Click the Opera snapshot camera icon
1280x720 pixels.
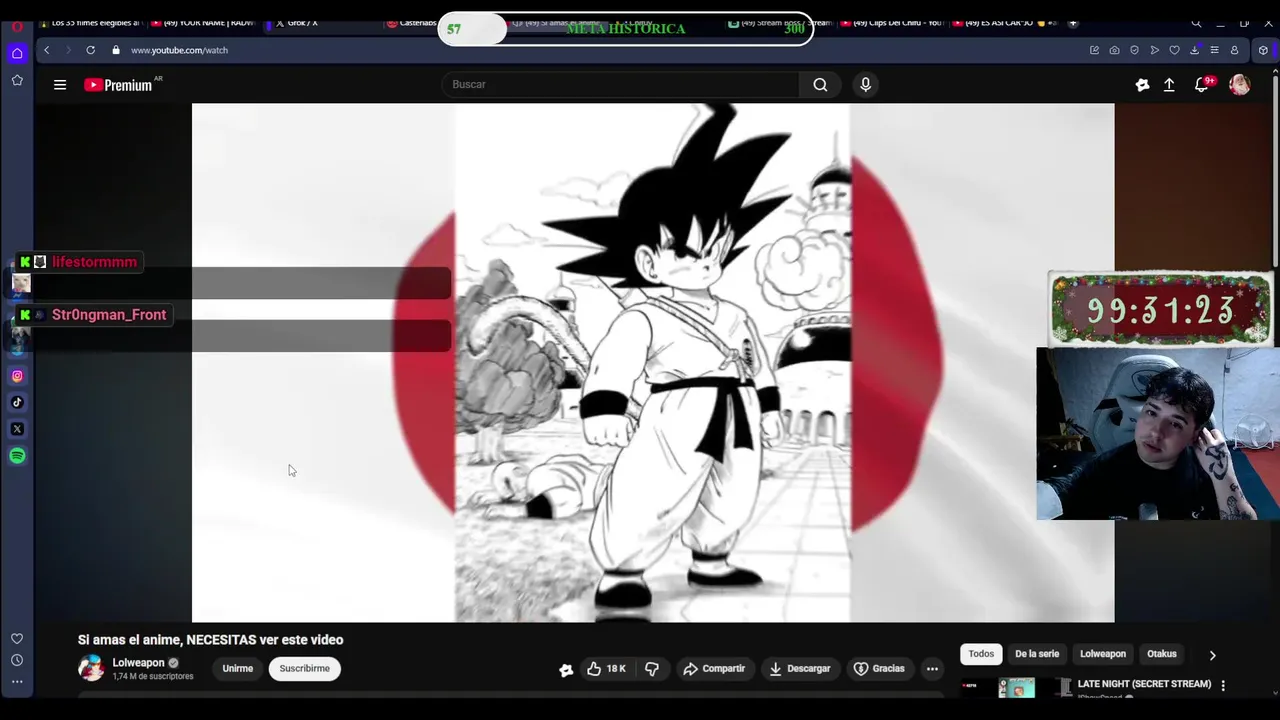pos(1114,50)
